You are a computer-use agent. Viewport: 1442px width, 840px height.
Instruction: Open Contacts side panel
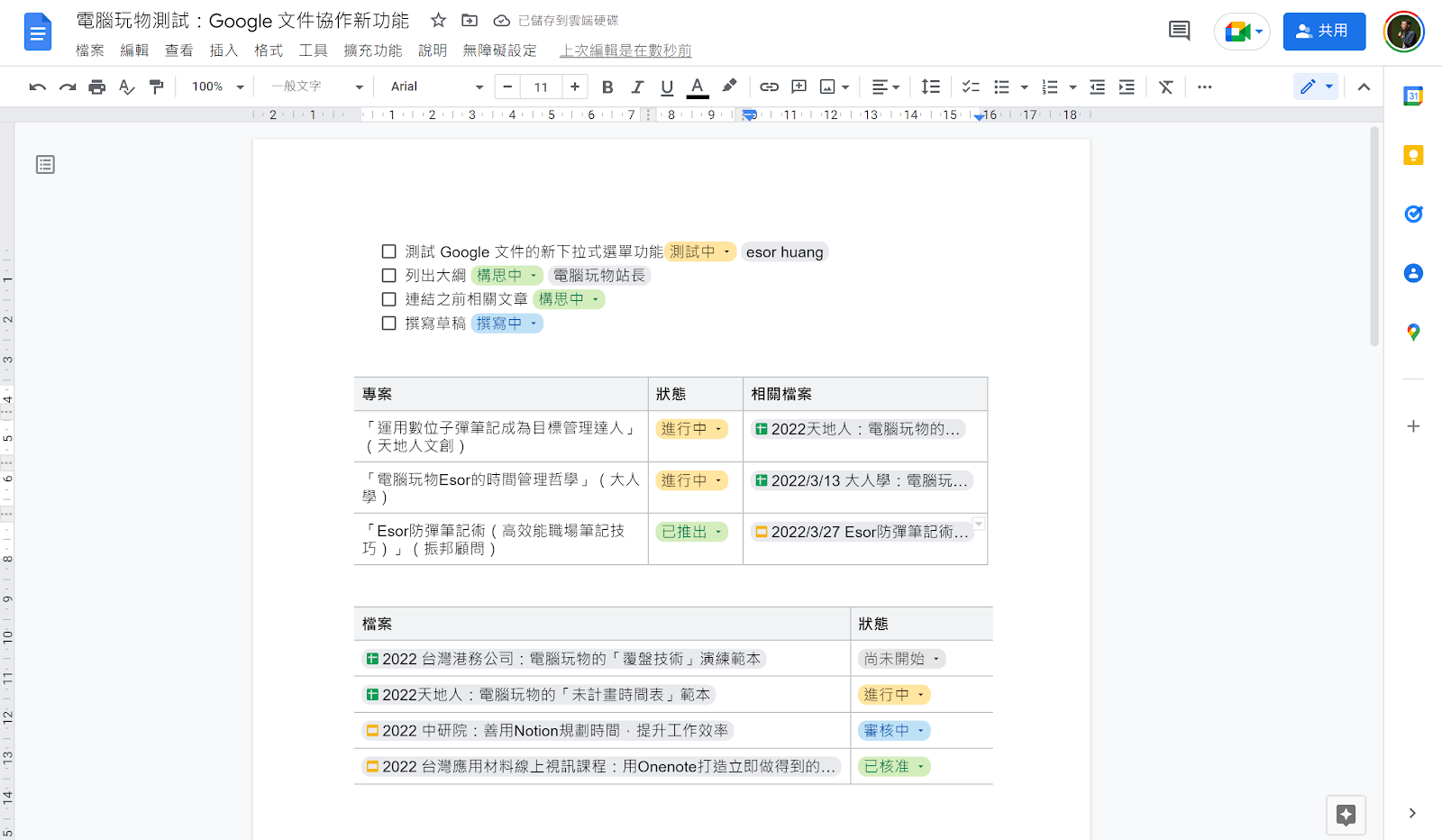tap(1413, 273)
